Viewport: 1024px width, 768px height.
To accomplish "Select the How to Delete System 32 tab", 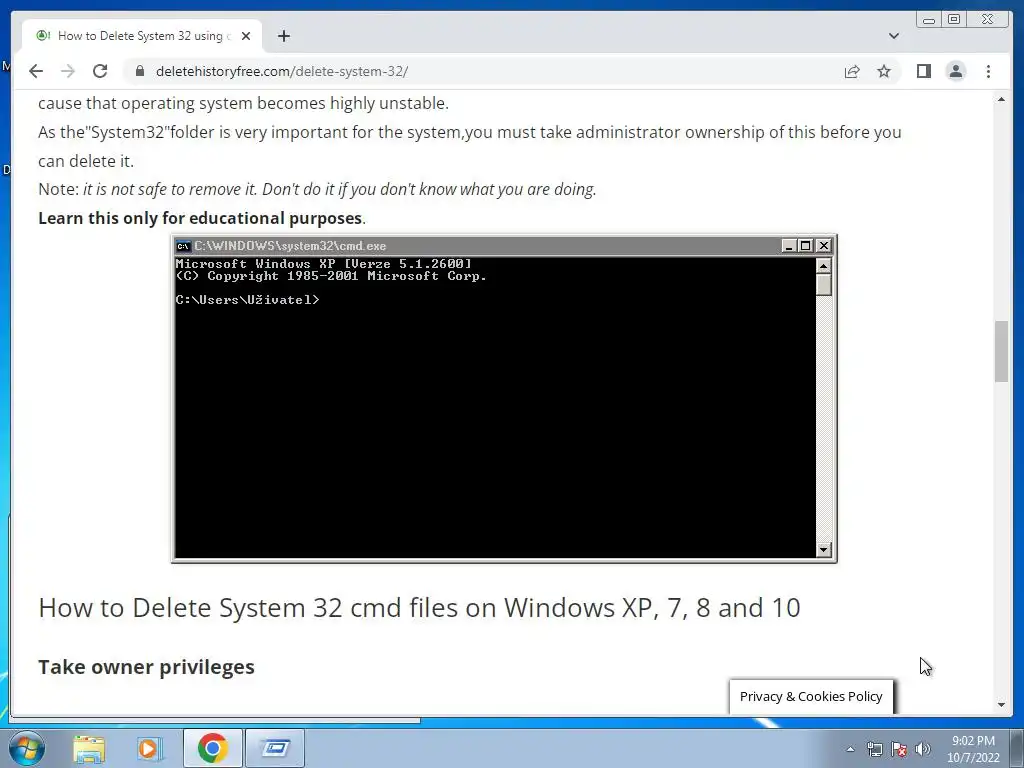I will 142,36.
